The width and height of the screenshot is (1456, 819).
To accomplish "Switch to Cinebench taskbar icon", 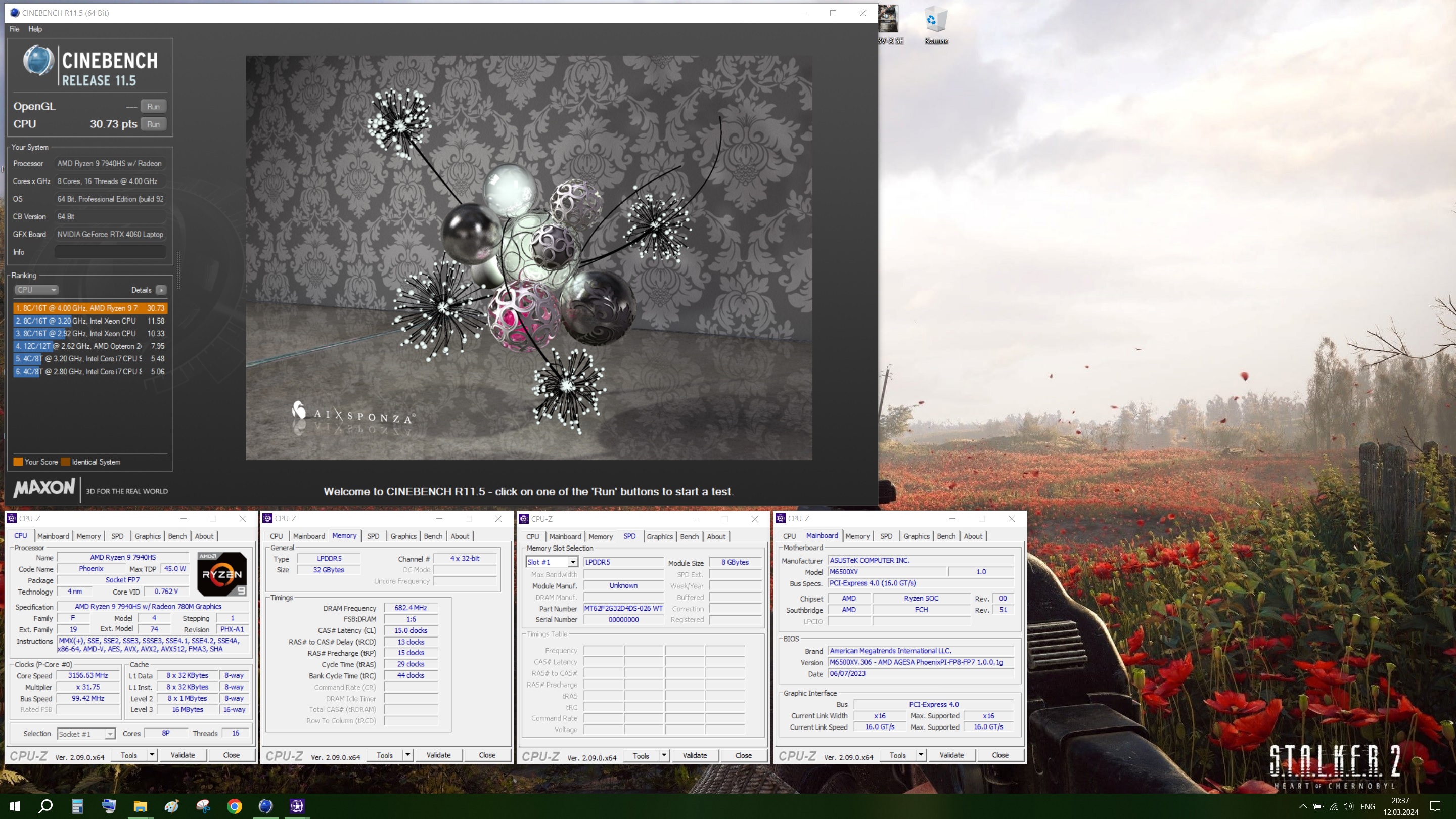I will (265, 806).
